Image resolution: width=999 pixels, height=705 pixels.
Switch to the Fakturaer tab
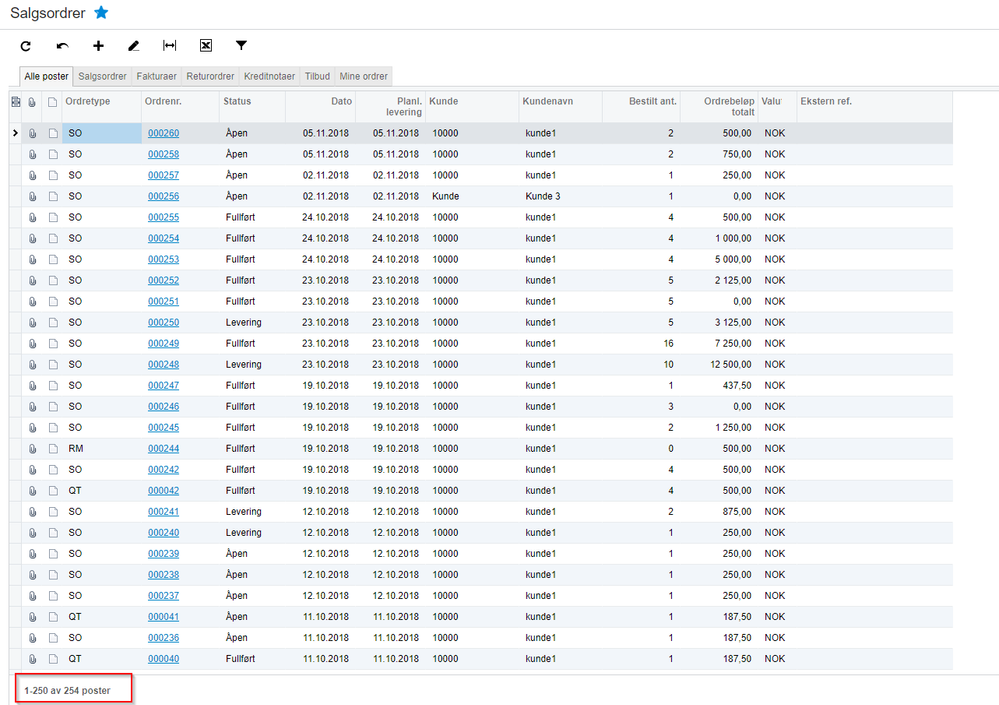156,76
